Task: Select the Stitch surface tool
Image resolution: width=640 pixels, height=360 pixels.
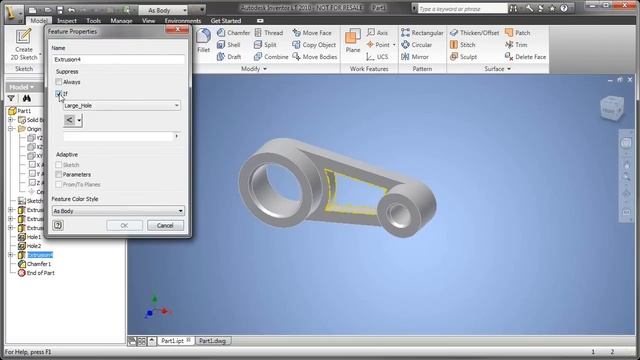Action: pos(462,45)
